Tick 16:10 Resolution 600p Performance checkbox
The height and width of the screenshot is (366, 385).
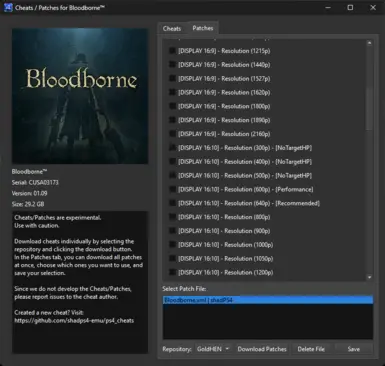point(172,189)
